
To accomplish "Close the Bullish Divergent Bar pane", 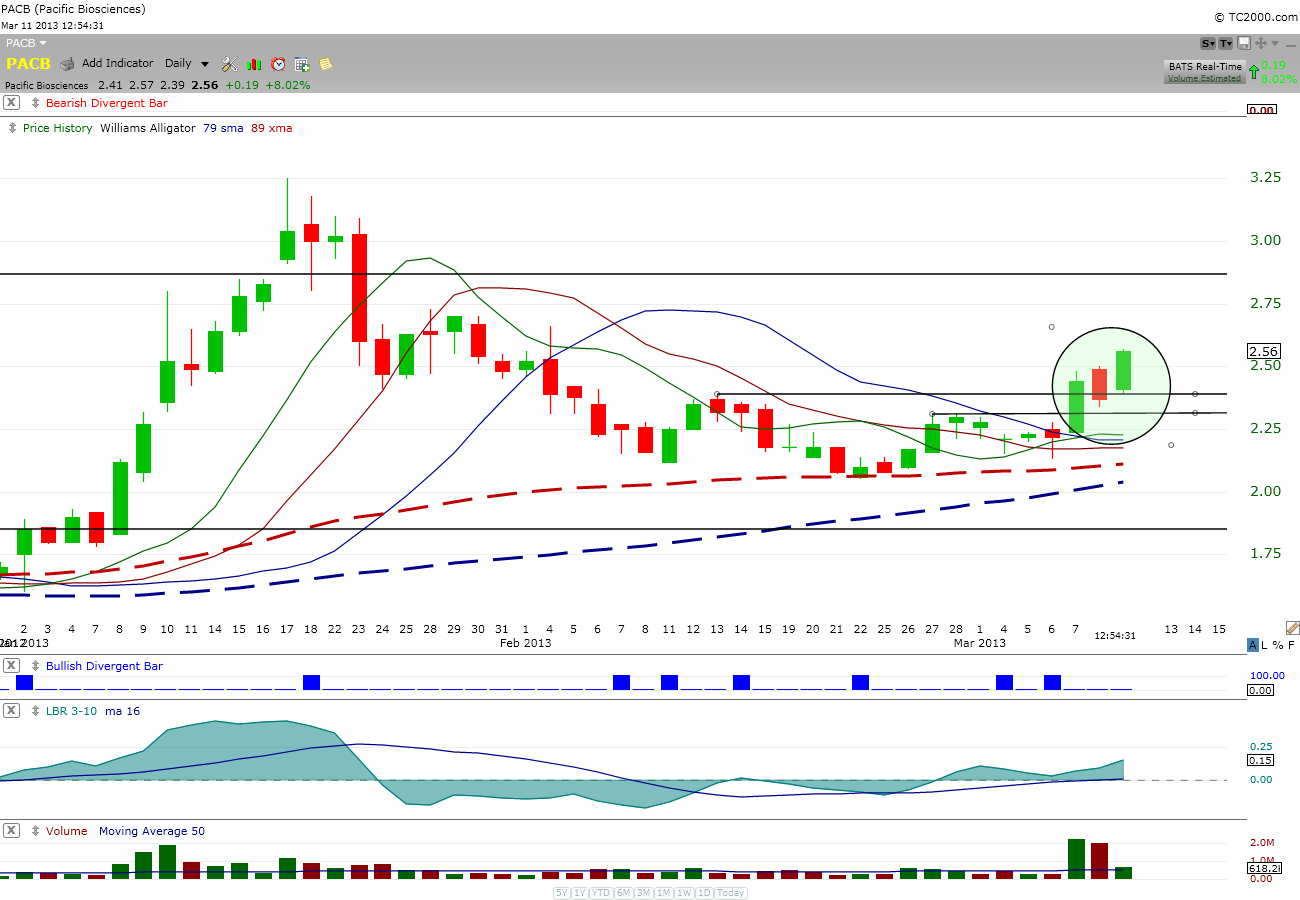I will pyautogui.click(x=11, y=666).
